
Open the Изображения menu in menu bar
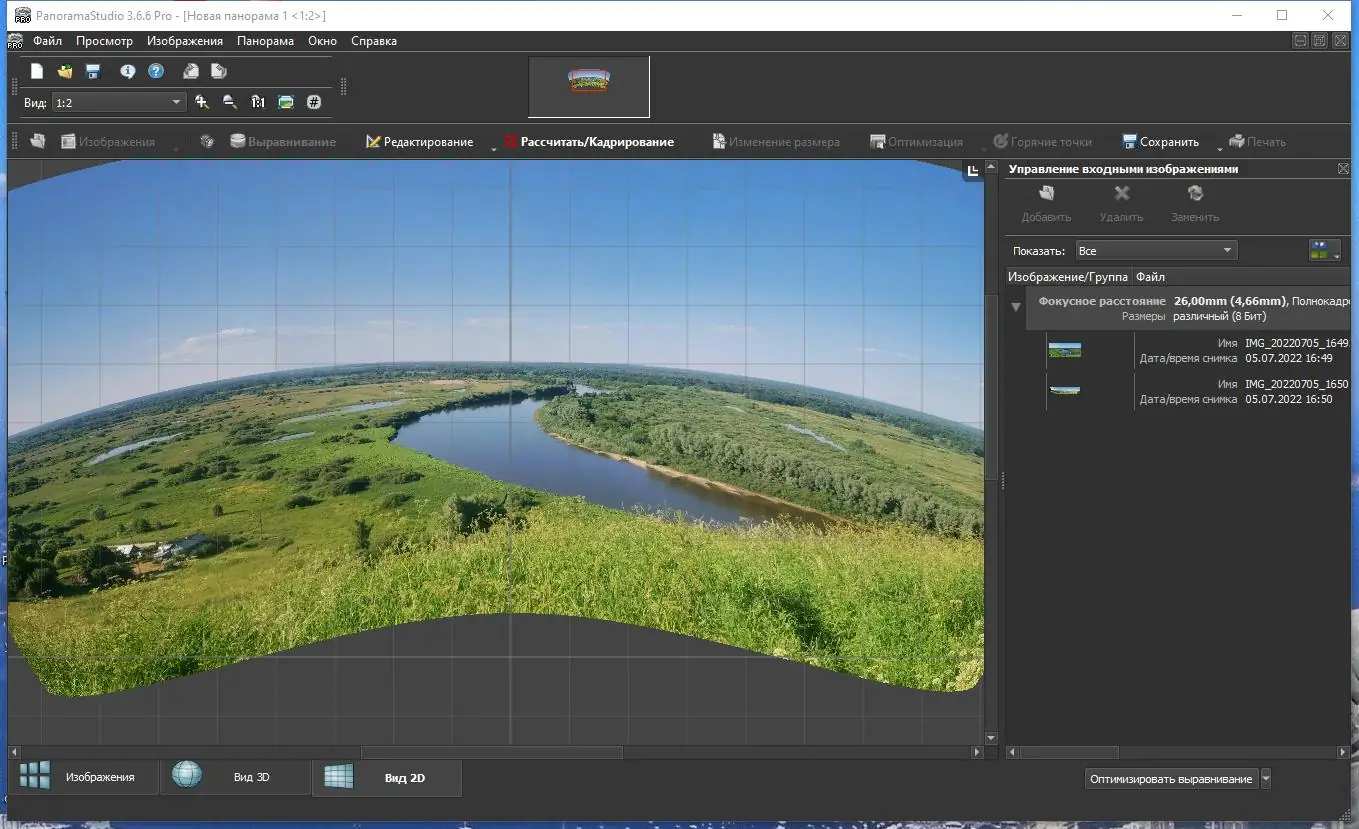coord(184,41)
